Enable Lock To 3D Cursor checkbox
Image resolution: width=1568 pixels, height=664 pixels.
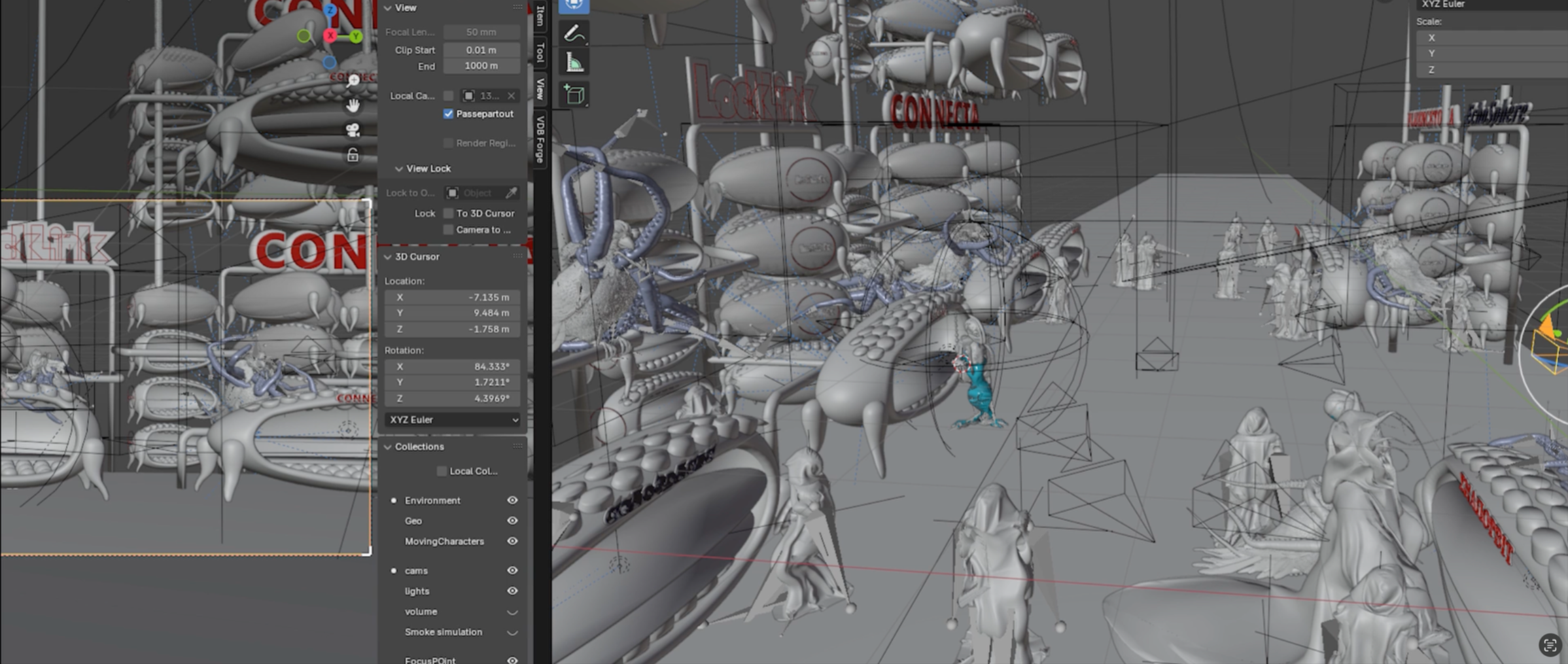pos(448,213)
